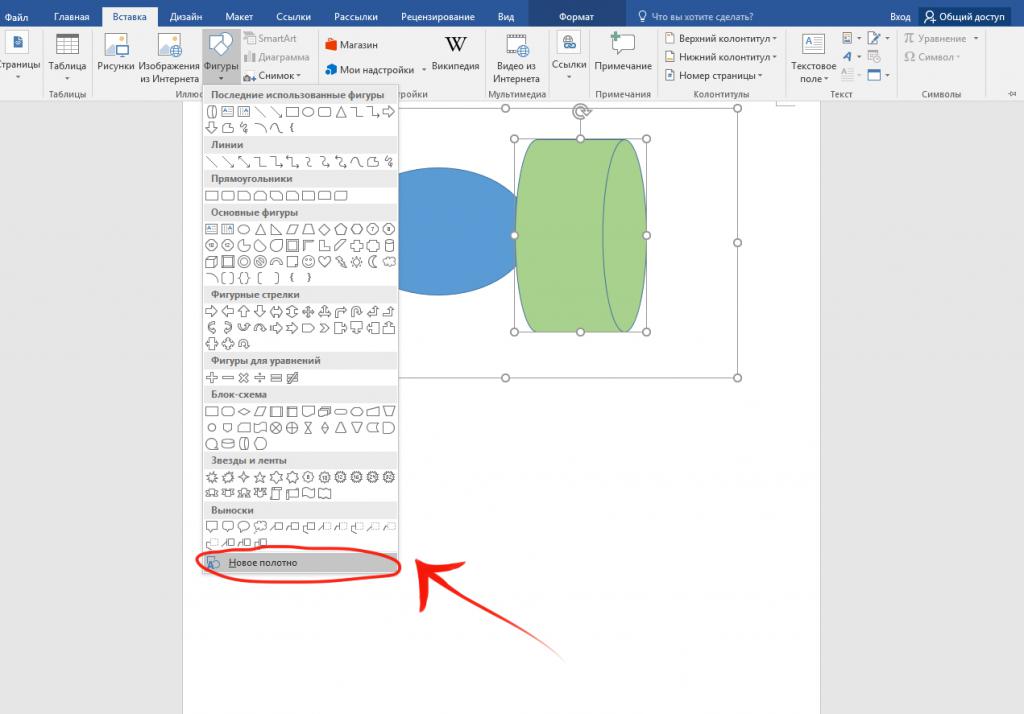Screen dimensions: 1024x714
Task: Select the smiley face shape
Action: click(x=308, y=262)
